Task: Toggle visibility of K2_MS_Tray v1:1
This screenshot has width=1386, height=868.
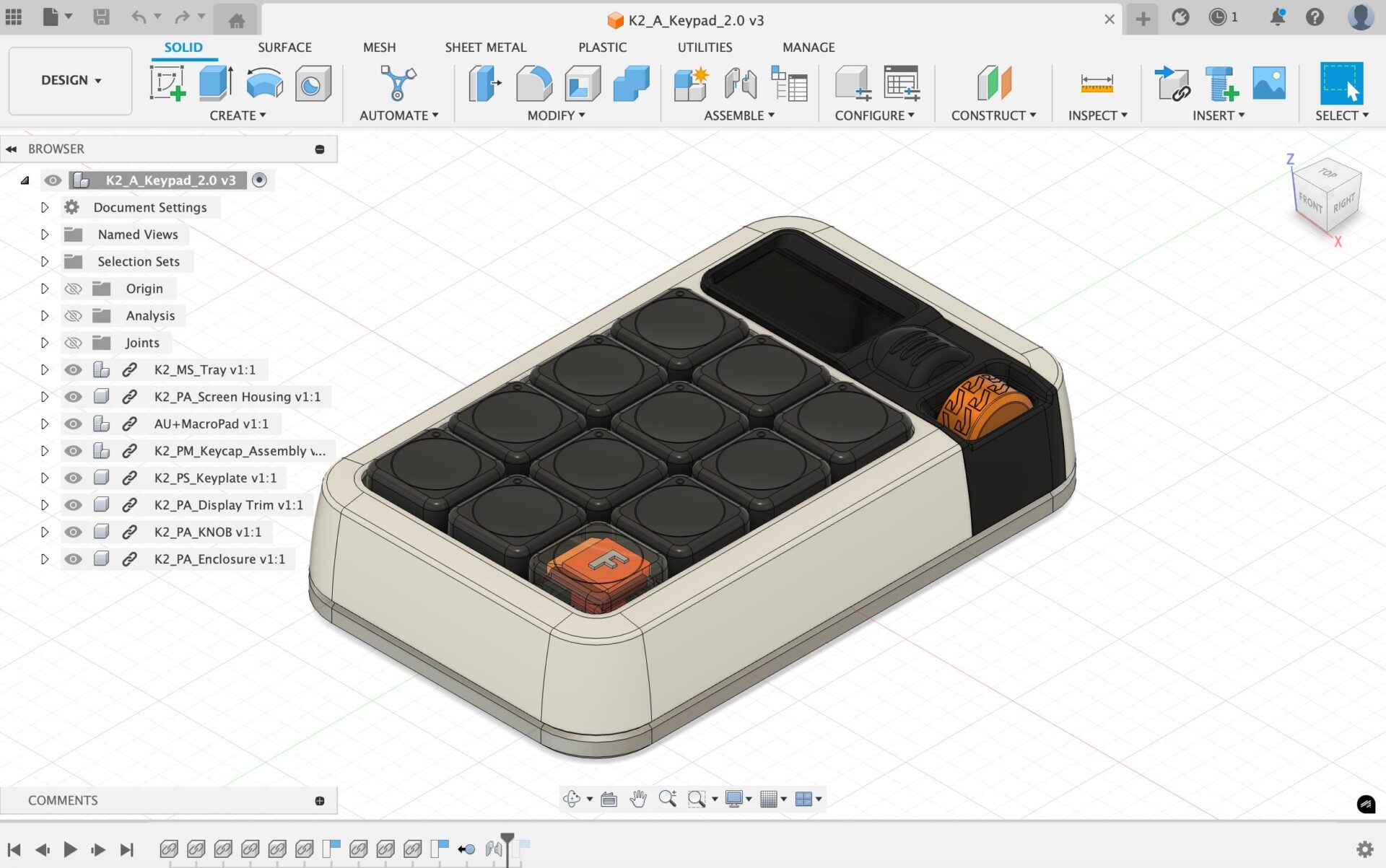Action: (x=73, y=369)
